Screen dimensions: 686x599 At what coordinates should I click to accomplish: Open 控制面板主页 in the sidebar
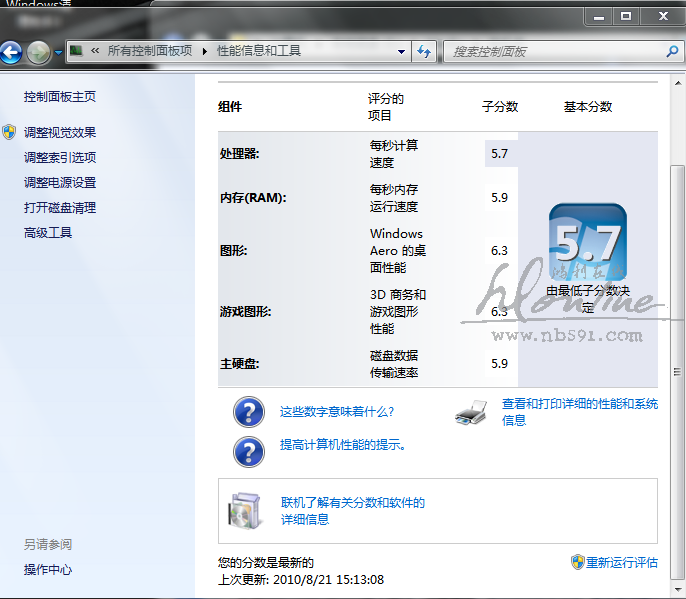click(x=60, y=97)
